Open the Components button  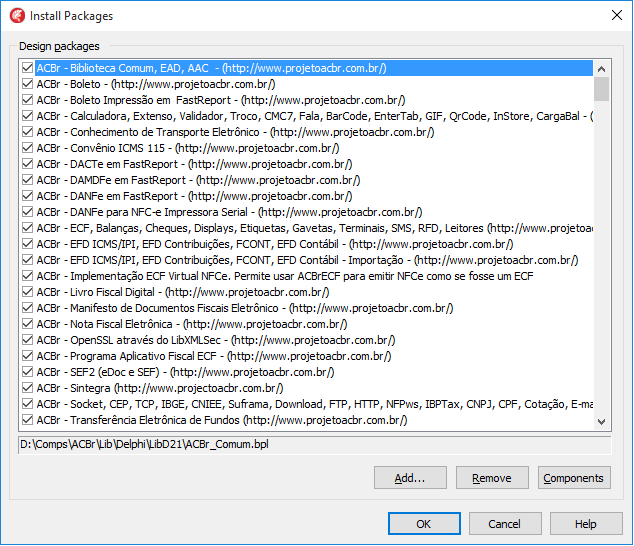point(574,478)
